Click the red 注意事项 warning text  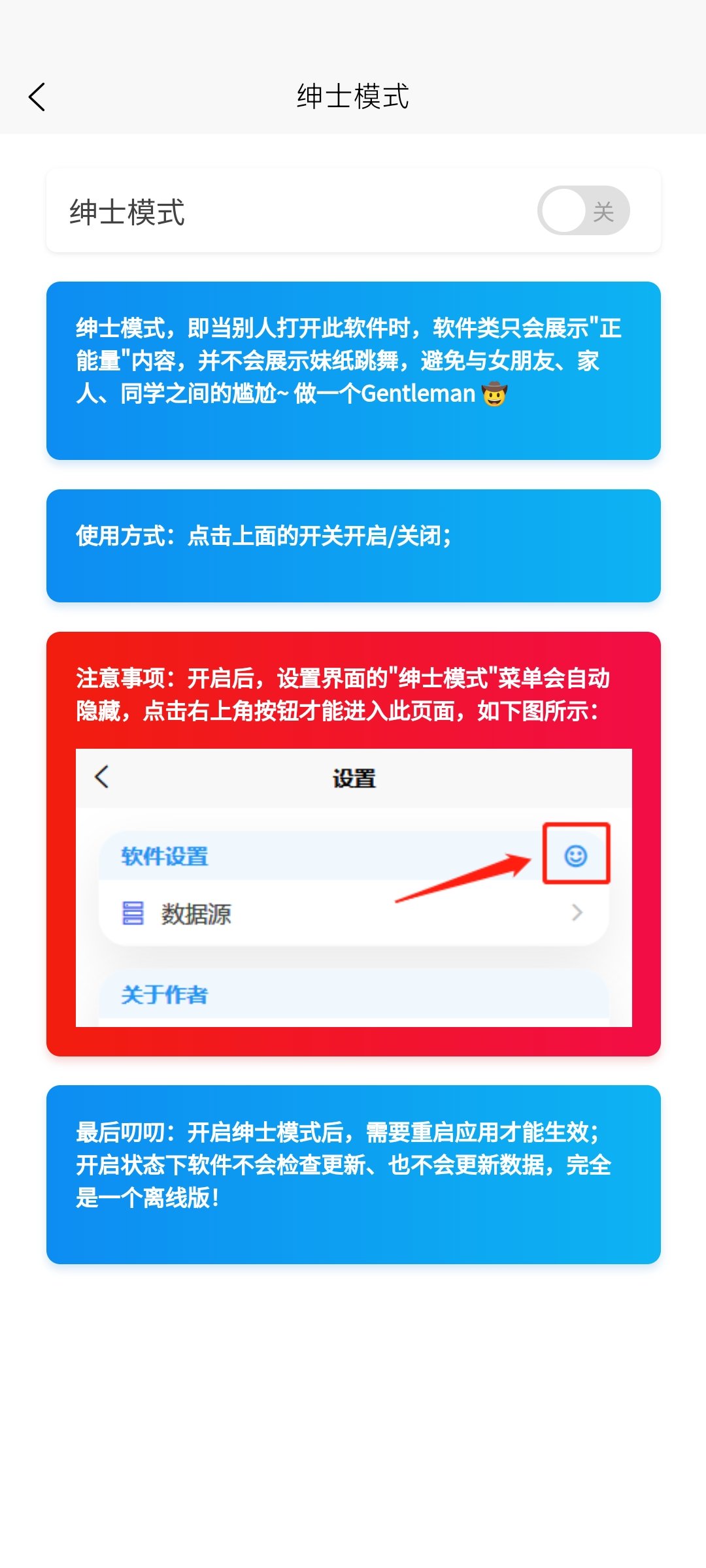(343, 694)
